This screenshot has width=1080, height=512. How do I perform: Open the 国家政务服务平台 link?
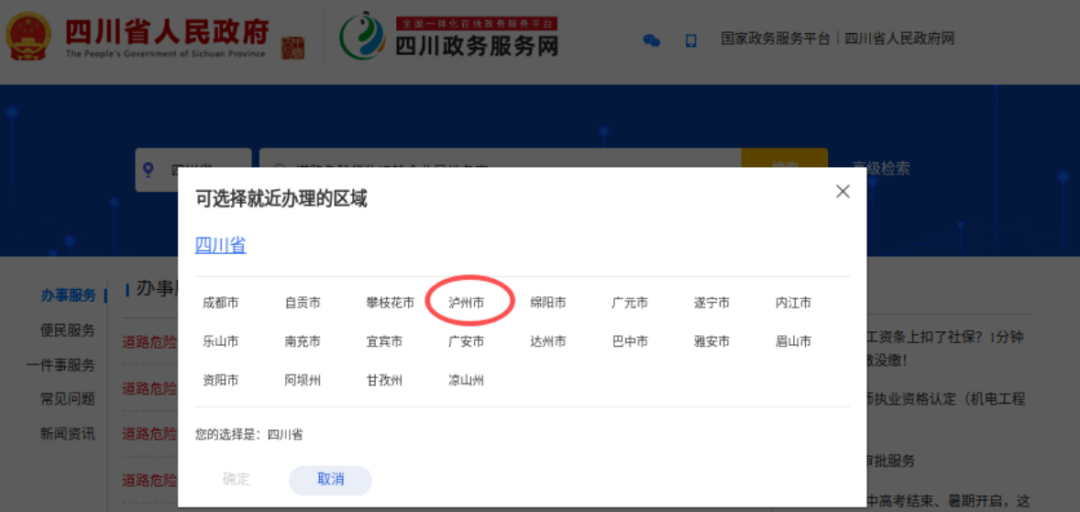coord(776,39)
